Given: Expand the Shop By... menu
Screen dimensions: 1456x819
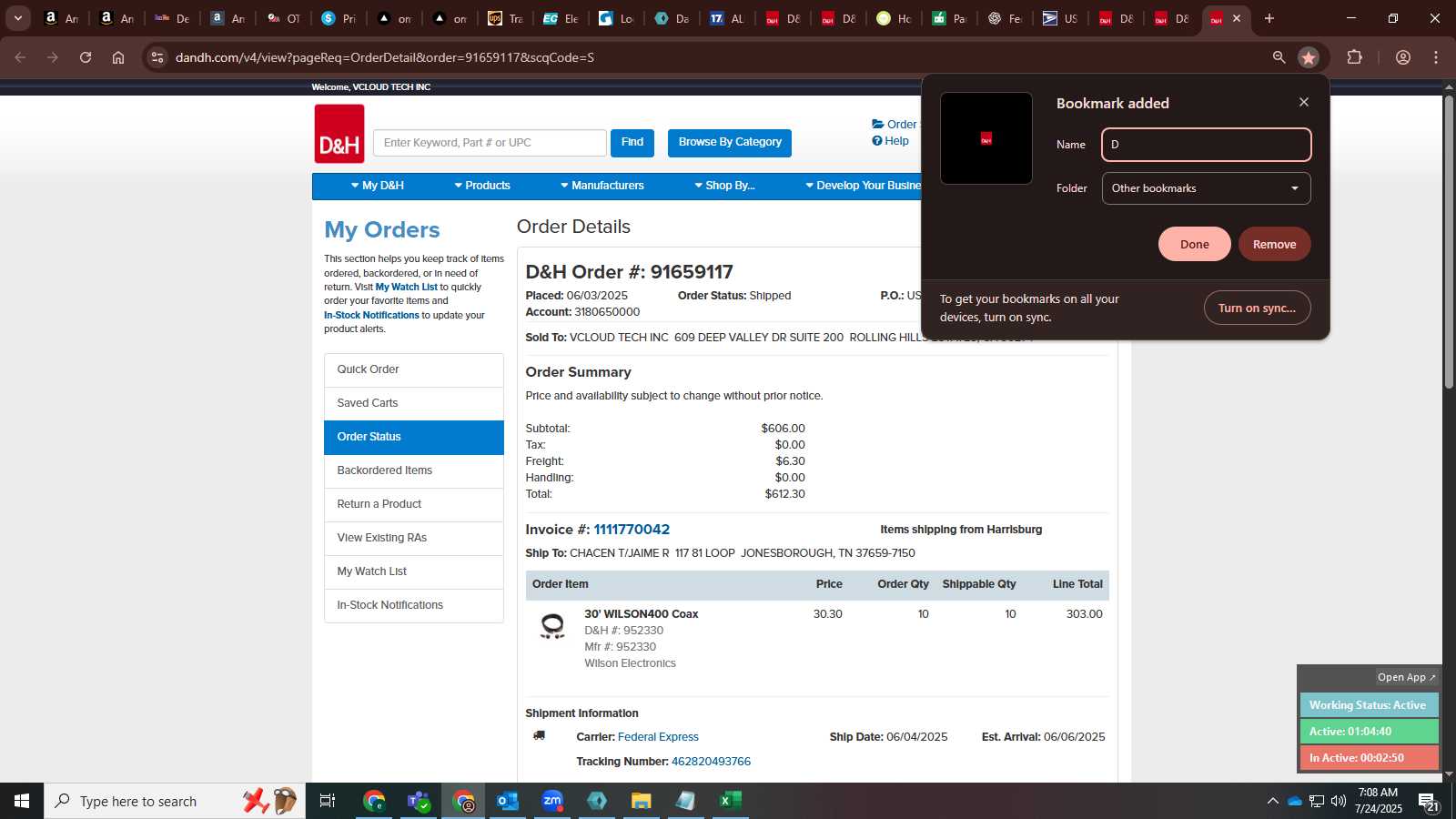Looking at the screenshot, I should (724, 186).
